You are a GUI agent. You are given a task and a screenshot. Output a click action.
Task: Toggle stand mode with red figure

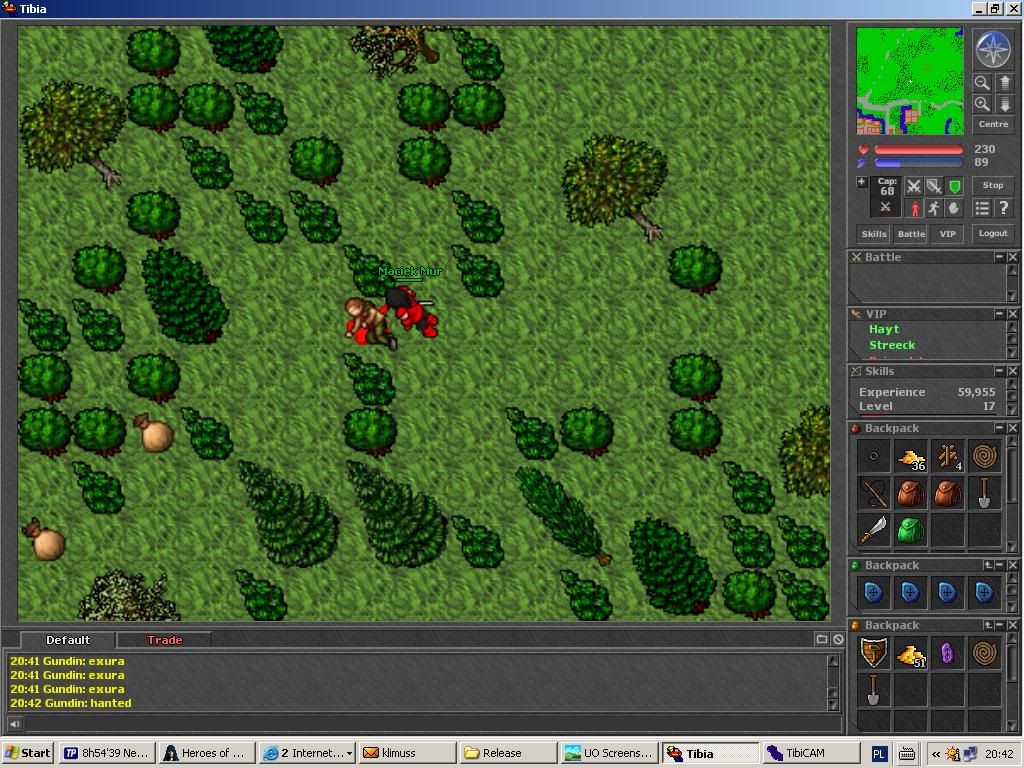coord(914,208)
